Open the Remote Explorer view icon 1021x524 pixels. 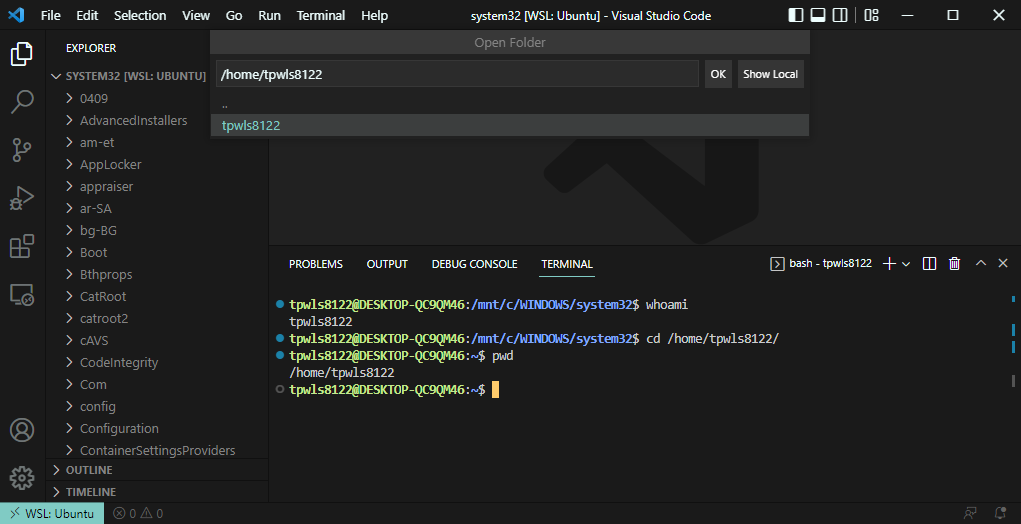tap(22, 295)
